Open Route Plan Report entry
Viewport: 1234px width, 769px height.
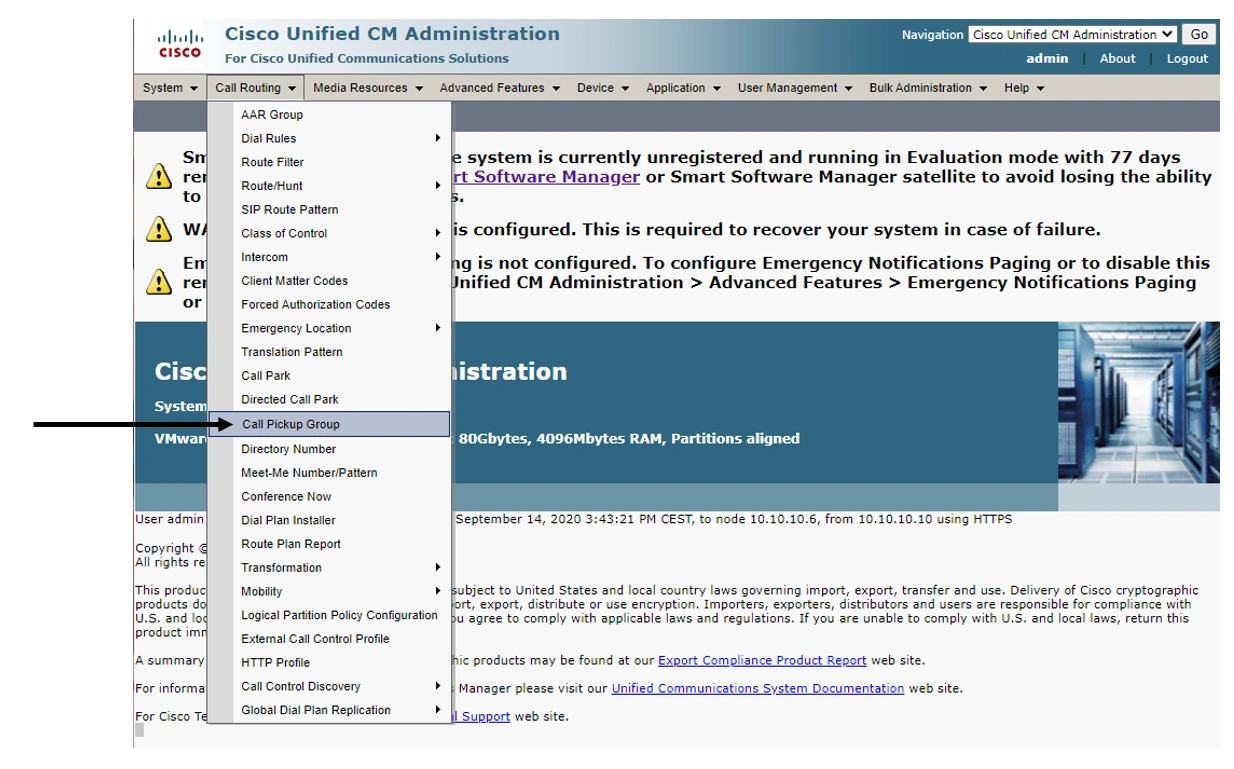click(x=329, y=544)
